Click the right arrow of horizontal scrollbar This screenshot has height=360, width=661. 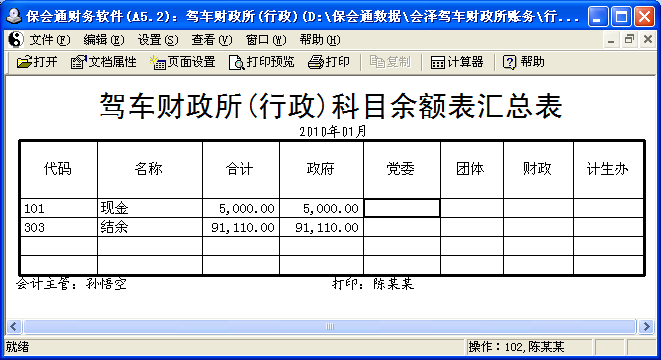646,327
